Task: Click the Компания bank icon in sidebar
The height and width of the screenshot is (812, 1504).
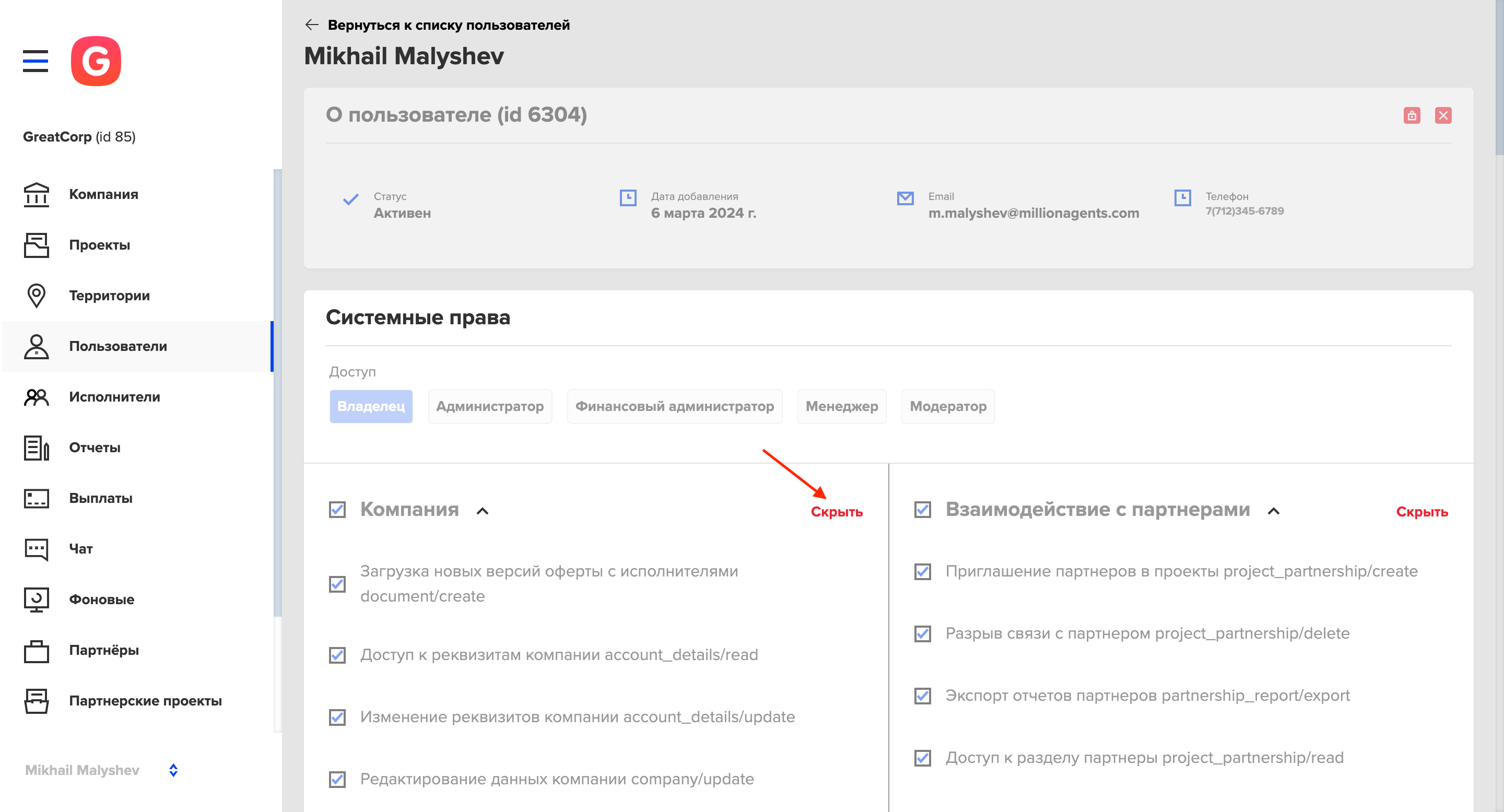Action: pos(36,194)
